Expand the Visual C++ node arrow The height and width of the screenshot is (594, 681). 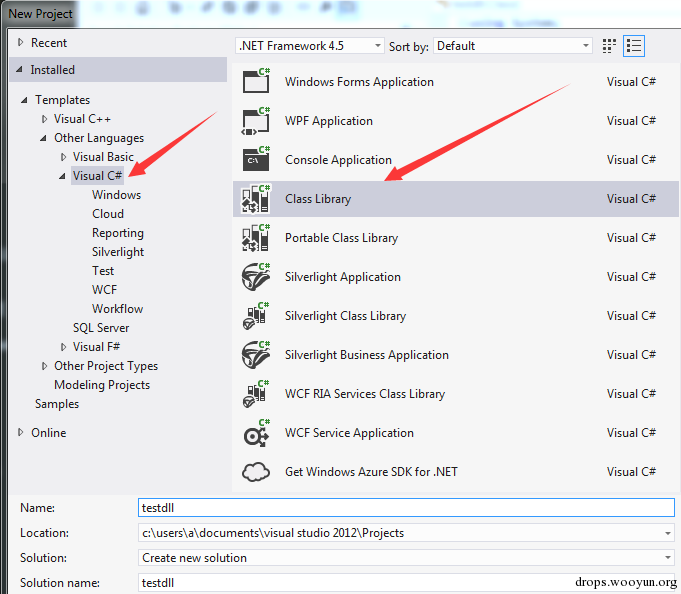coord(44,119)
